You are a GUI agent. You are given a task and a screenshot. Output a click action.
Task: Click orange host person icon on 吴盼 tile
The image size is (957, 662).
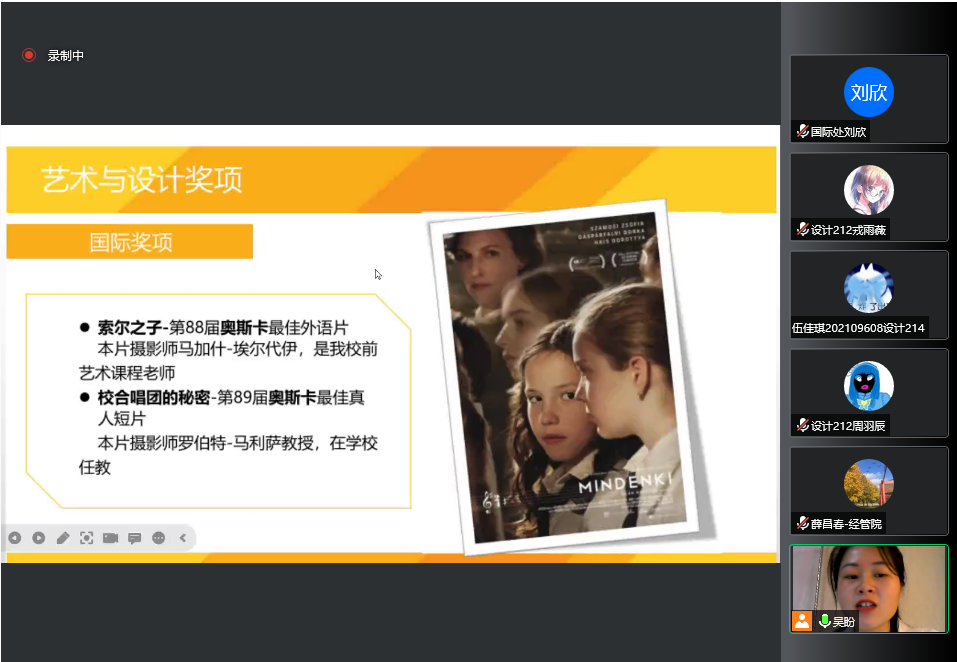click(802, 621)
